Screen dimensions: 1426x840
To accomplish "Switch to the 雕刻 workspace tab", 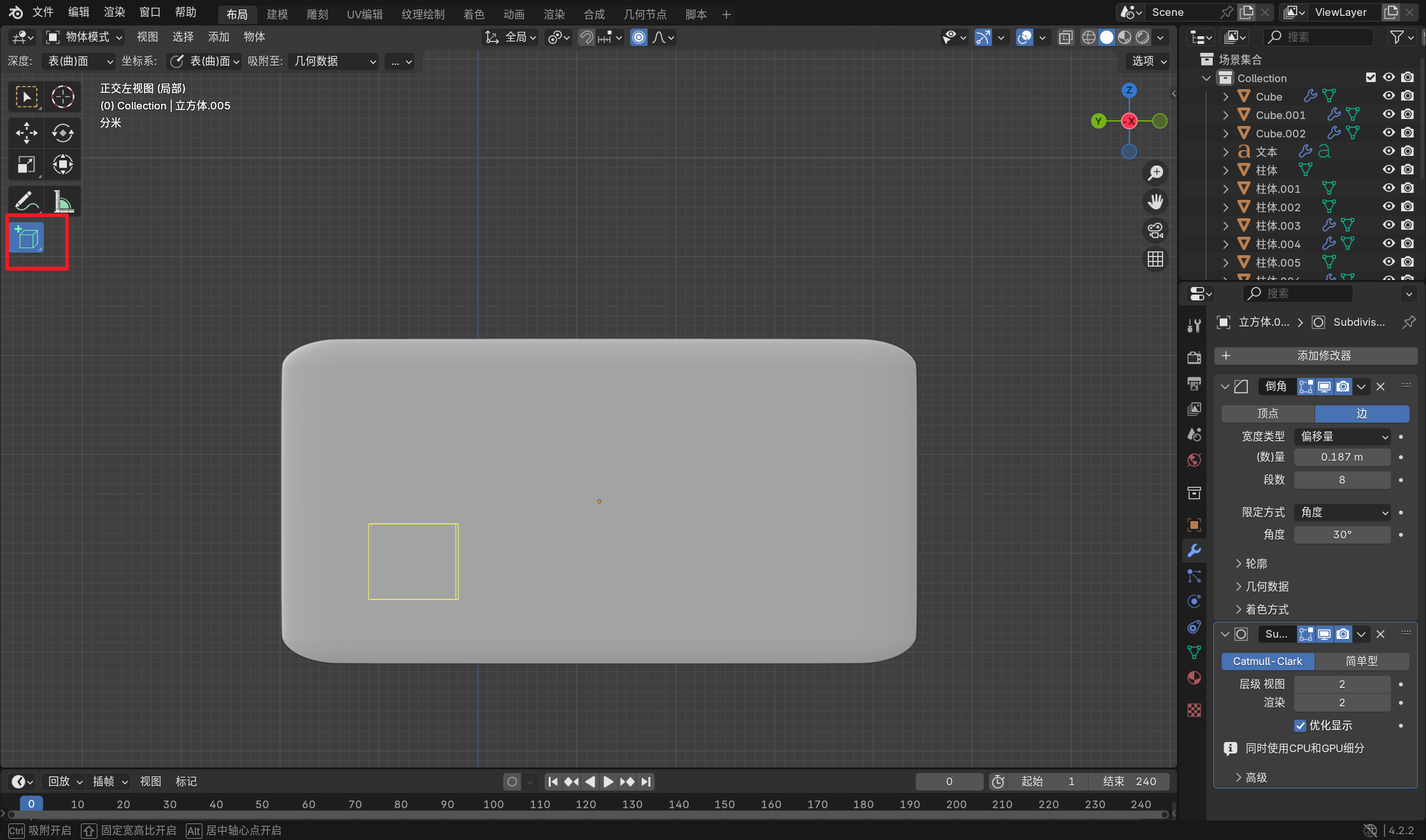I will [x=317, y=14].
